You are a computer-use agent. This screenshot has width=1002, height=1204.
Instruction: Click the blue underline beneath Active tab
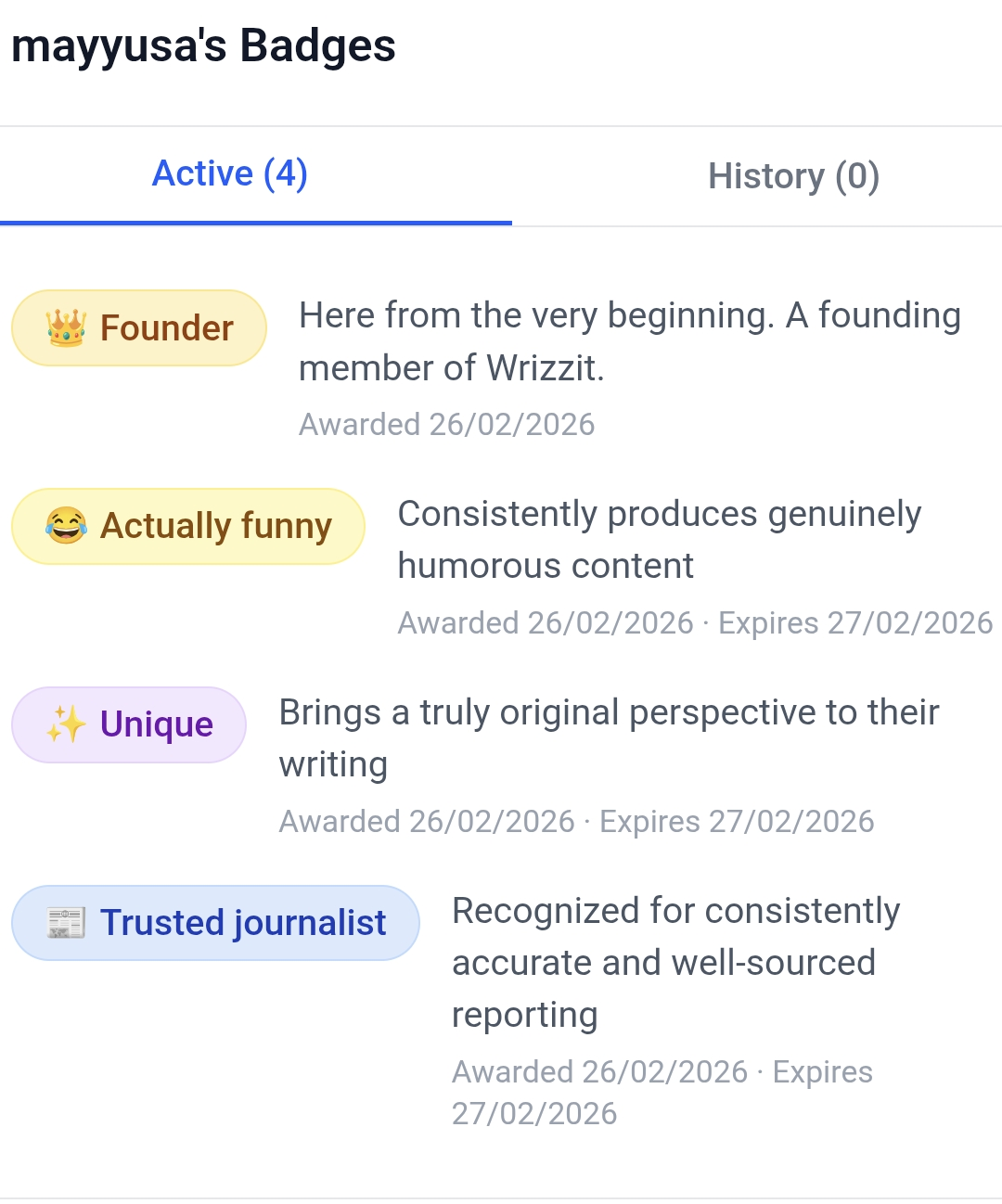click(256, 223)
